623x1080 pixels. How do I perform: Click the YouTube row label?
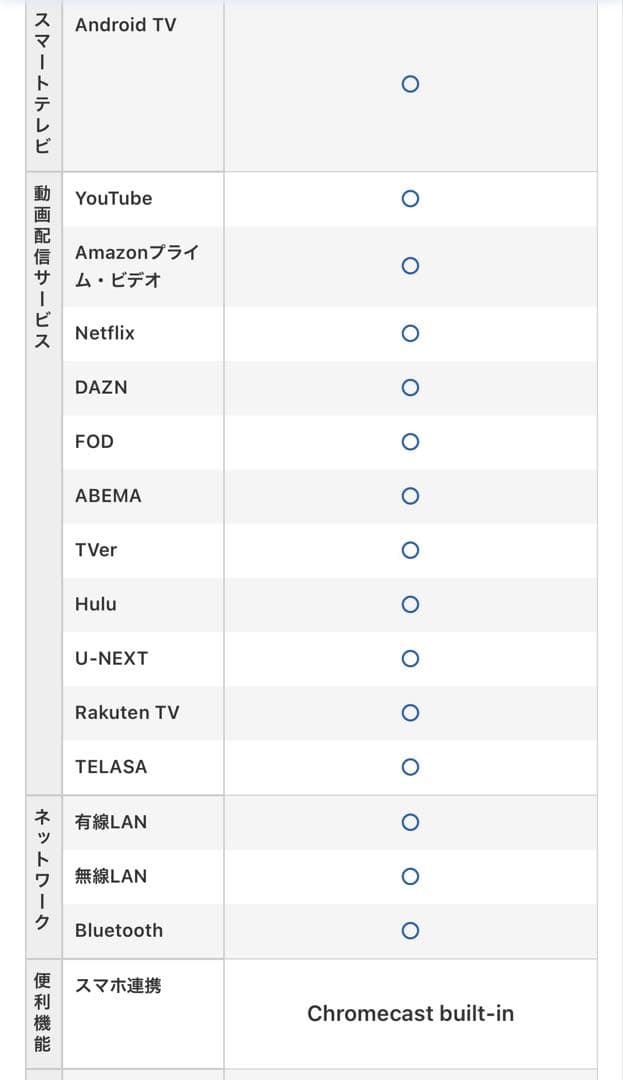click(x=114, y=198)
